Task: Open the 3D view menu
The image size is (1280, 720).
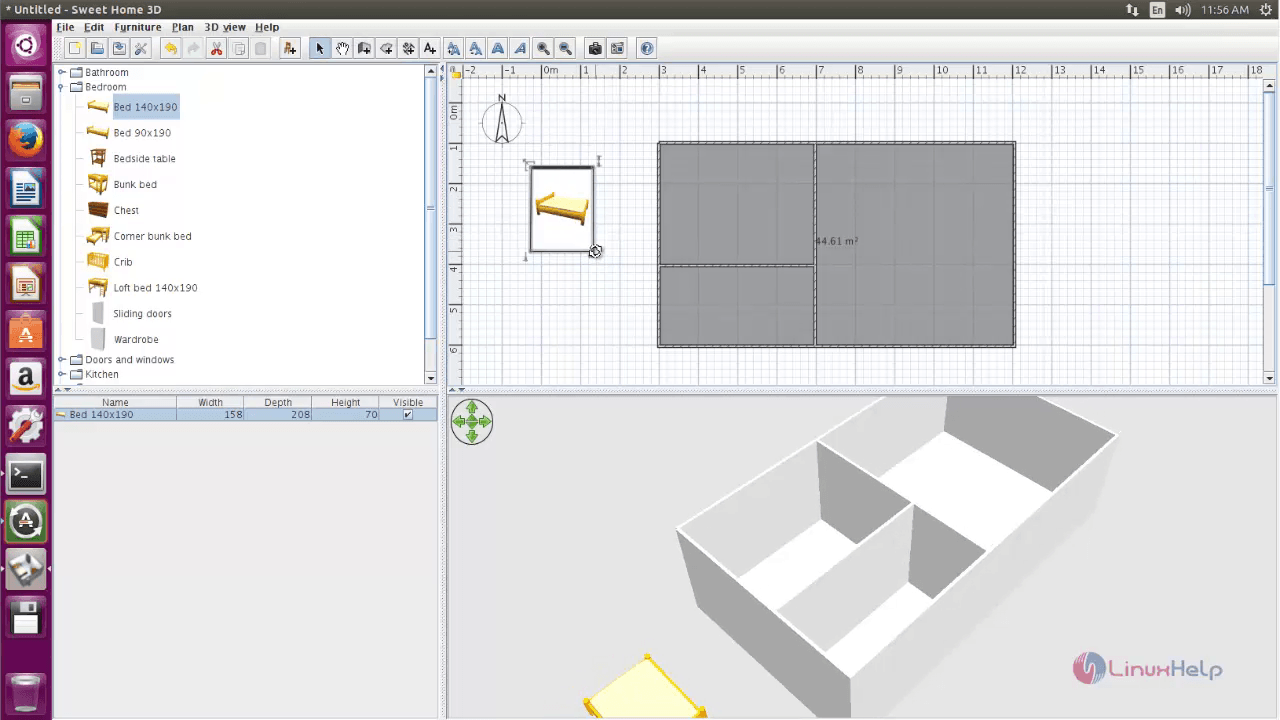Action: [x=225, y=27]
